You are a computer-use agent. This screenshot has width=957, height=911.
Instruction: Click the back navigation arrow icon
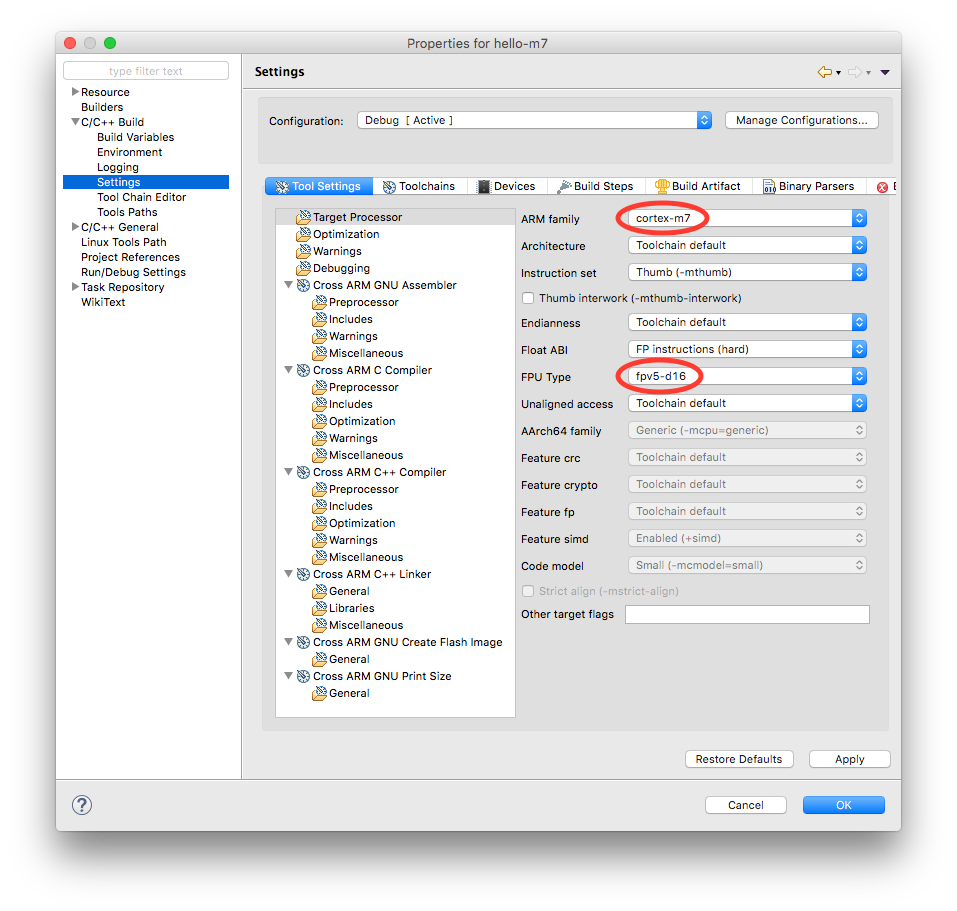(824, 72)
